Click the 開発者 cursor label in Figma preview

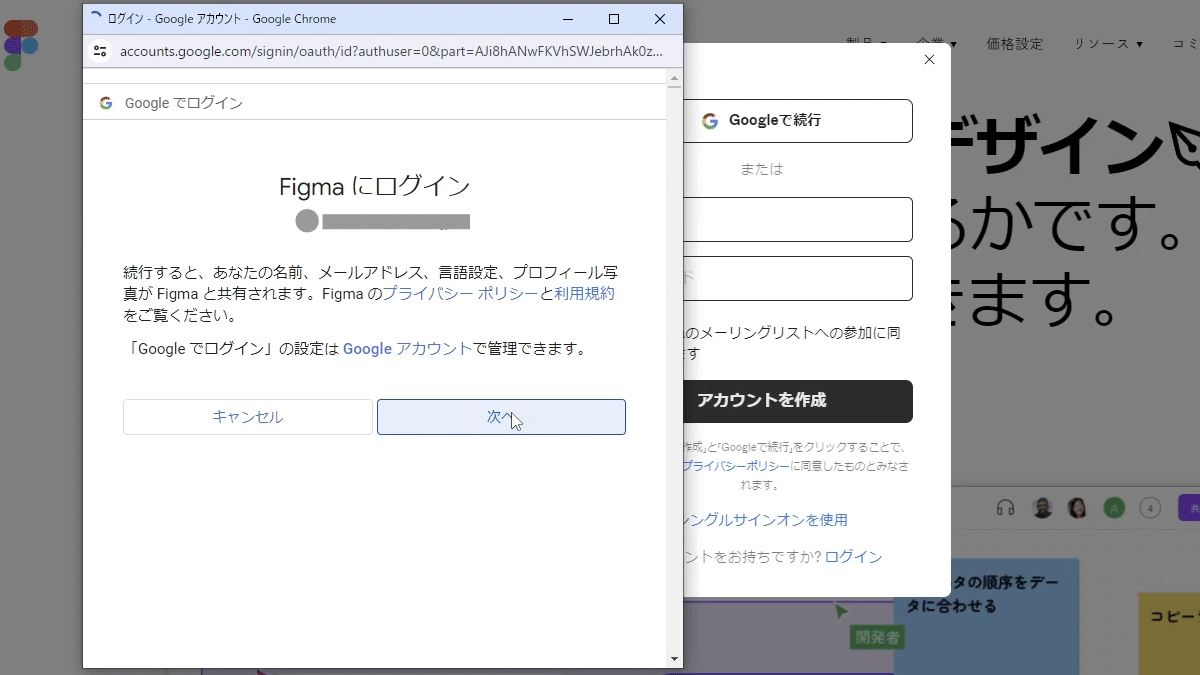[x=877, y=637]
